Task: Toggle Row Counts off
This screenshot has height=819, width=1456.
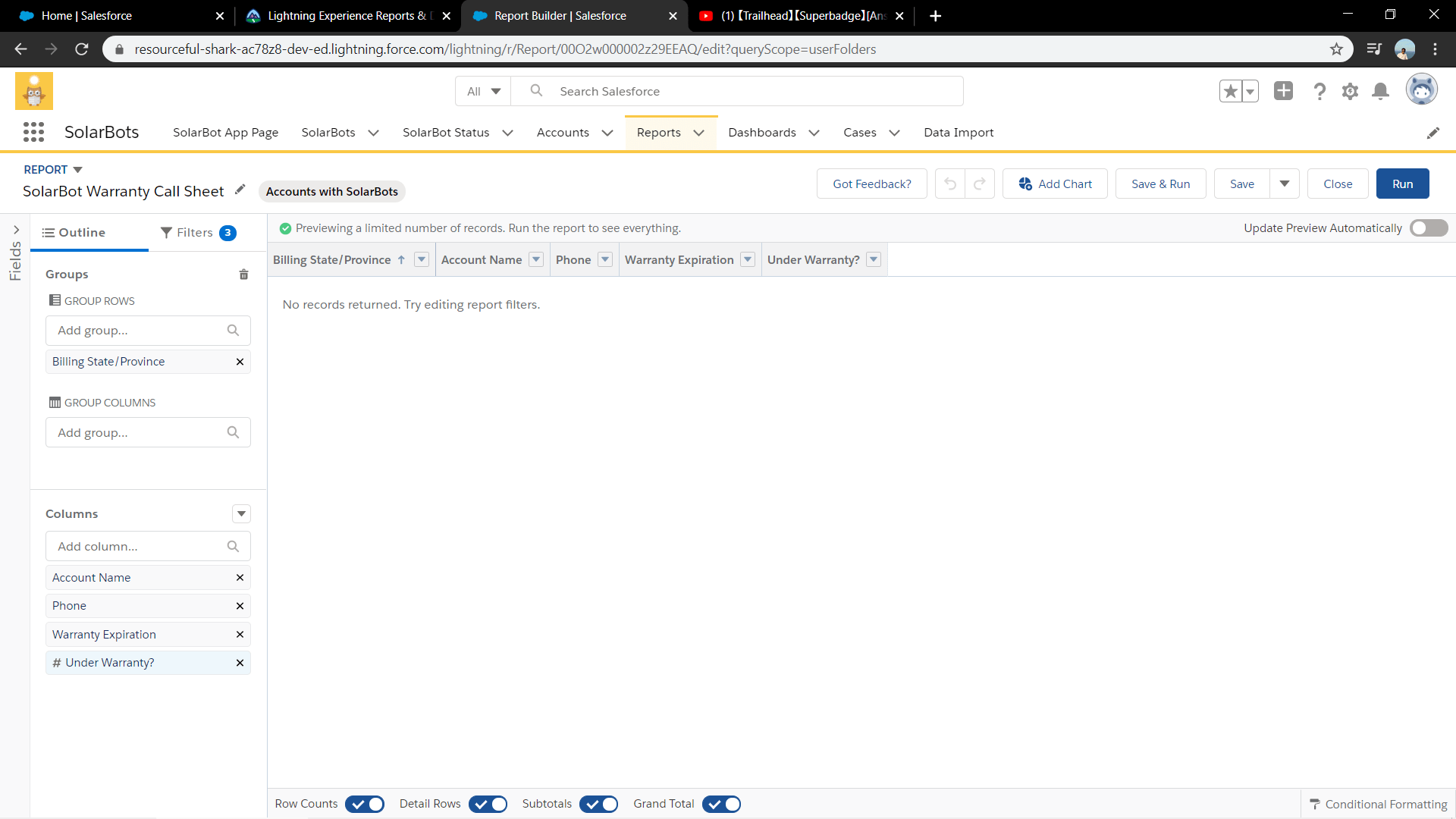Action: coord(365,804)
